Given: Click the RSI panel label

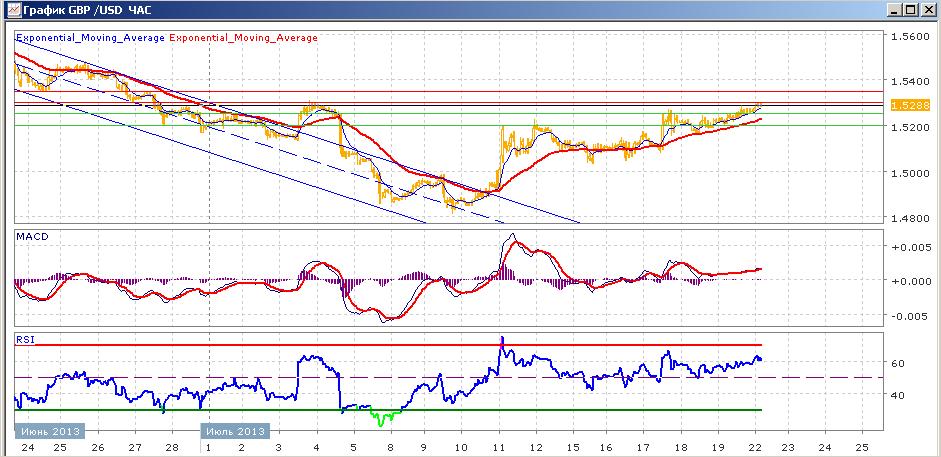Looking at the screenshot, I should point(26,339).
